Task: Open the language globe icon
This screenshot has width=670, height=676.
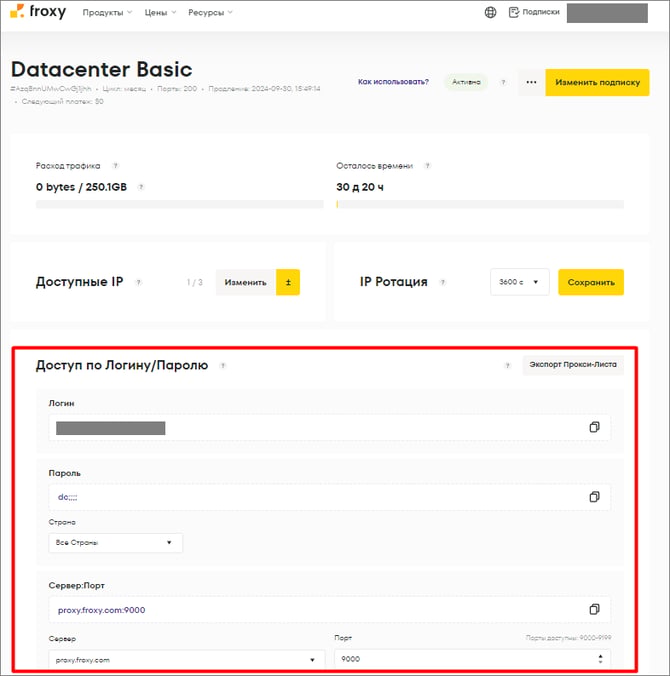Action: pos(490,12)
